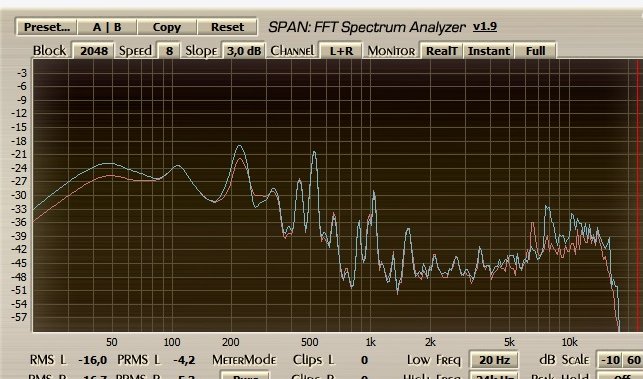Open the v1.9 version link
Image resolution: width=643 pixels, height=379 pixels.
click(485, 27)
